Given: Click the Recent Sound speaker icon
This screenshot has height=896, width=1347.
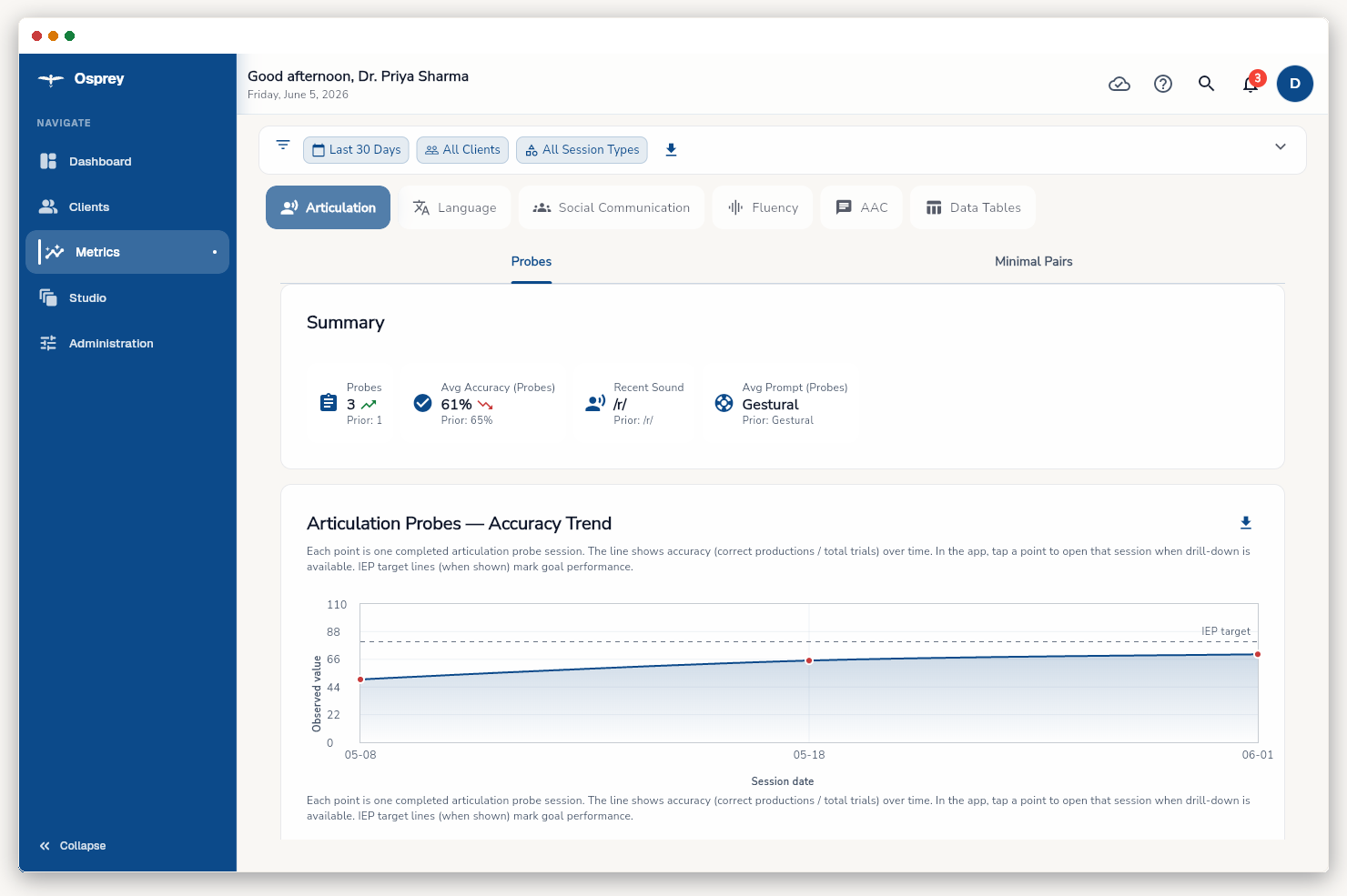Looking at the screenshot, I should point(595,403).
